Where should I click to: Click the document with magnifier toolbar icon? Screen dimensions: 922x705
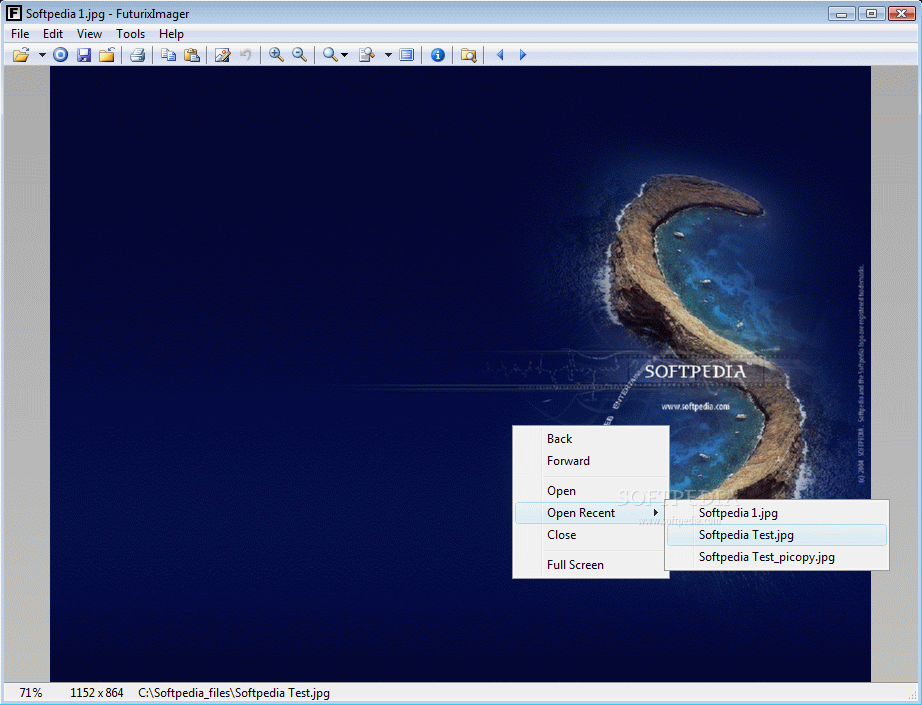click(x=367, y=55)
